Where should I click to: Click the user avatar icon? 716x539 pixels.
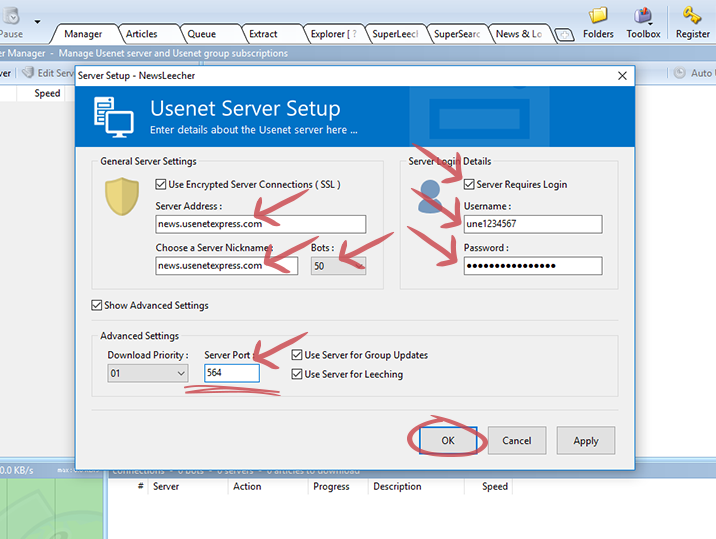point(430,196)
